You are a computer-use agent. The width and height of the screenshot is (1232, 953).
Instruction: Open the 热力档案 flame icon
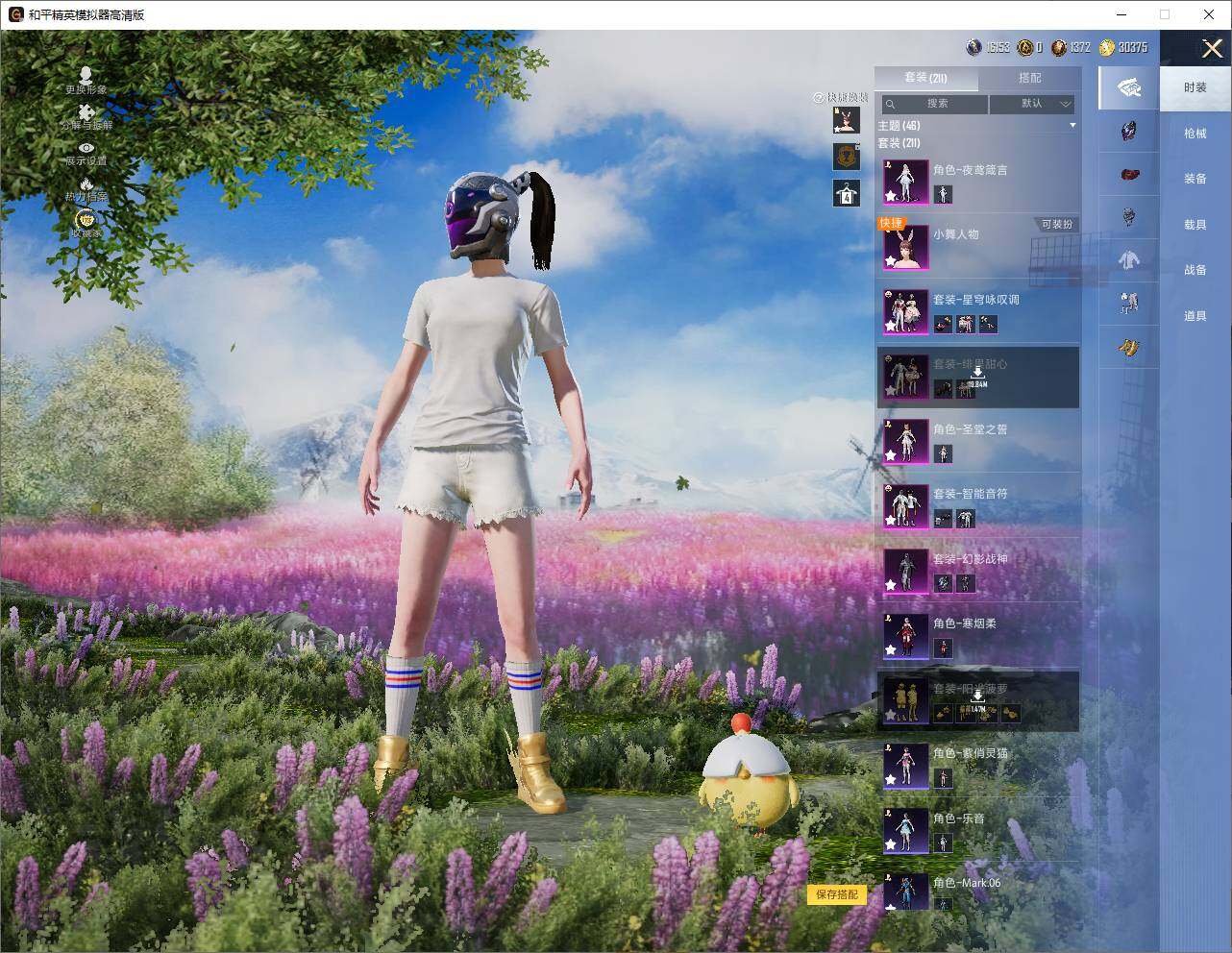pos(86,183)
